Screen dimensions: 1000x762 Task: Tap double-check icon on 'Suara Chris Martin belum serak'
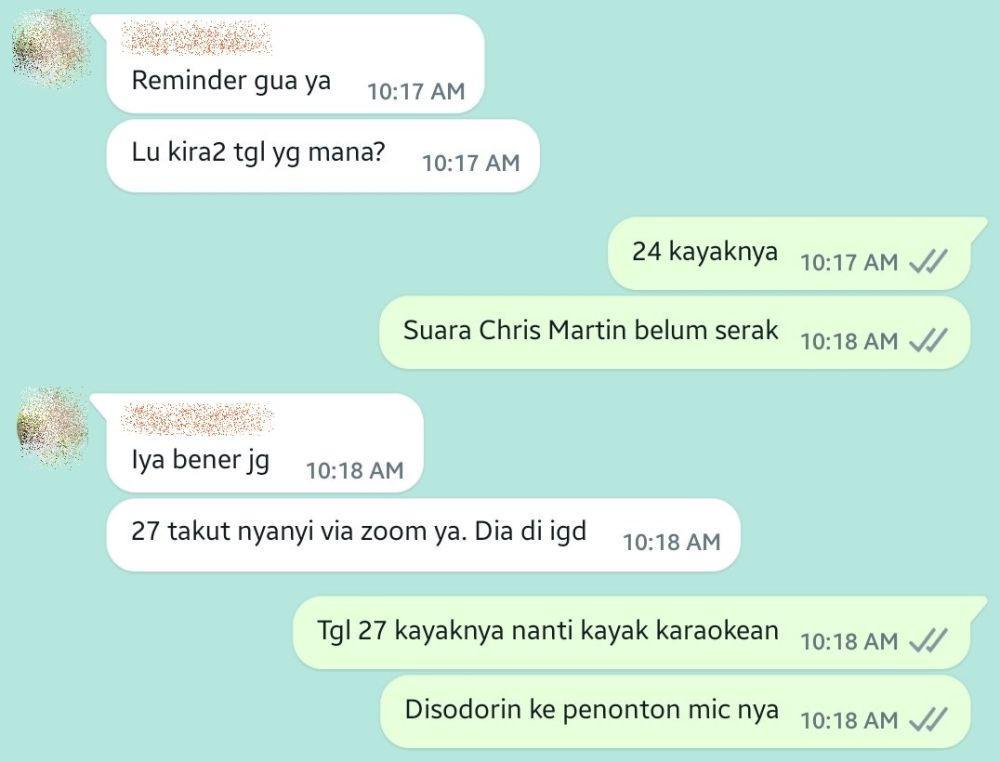[928, 341]
